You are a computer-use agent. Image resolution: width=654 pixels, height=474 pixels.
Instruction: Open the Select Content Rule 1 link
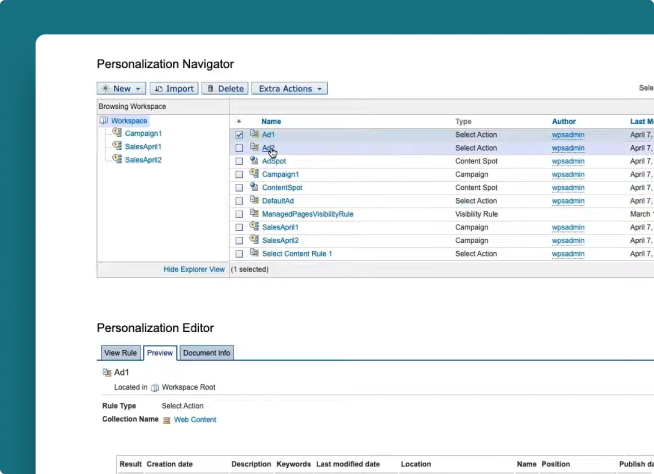pyautogui.click(x=297, y=254)
